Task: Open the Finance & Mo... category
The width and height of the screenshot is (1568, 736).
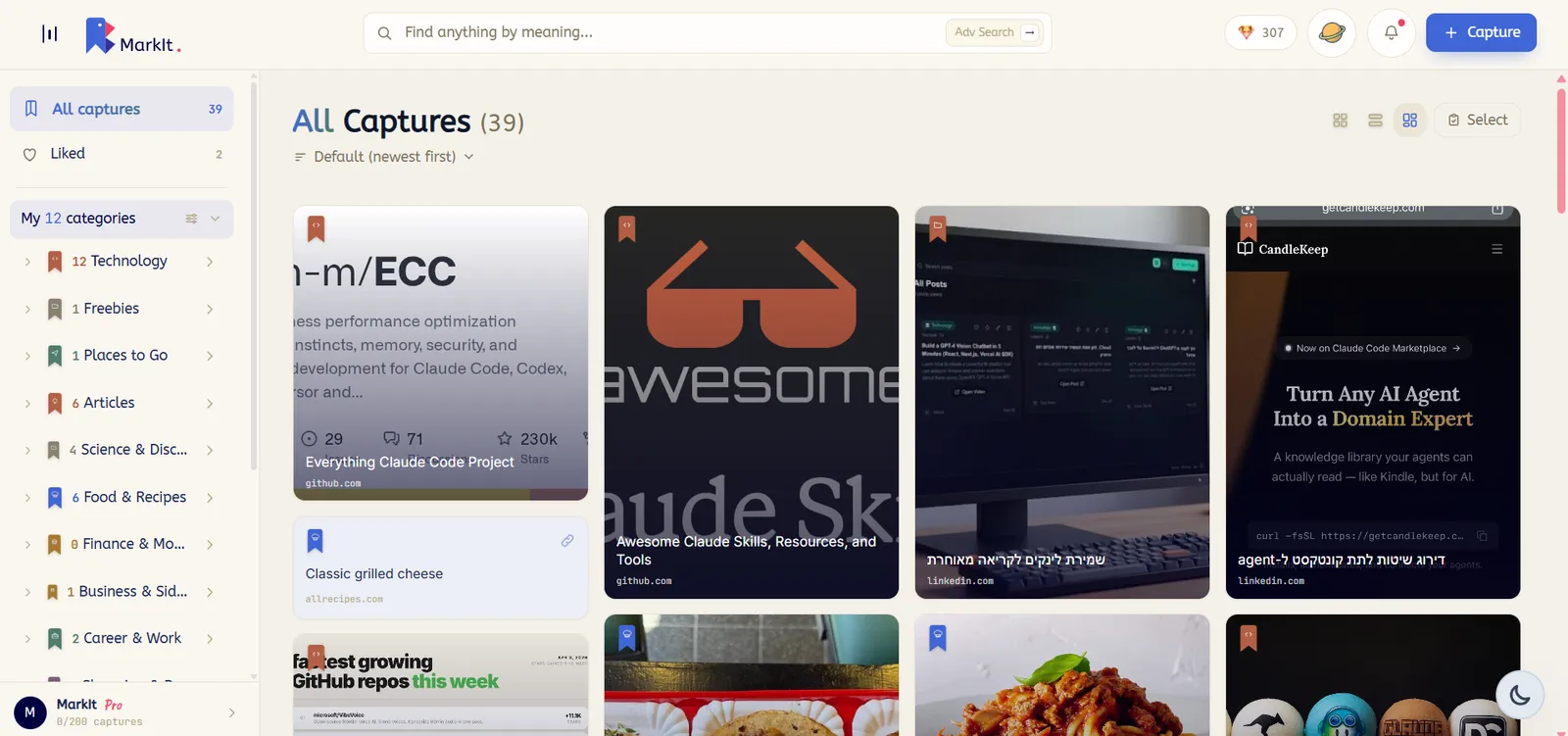Action: (127, 544)
